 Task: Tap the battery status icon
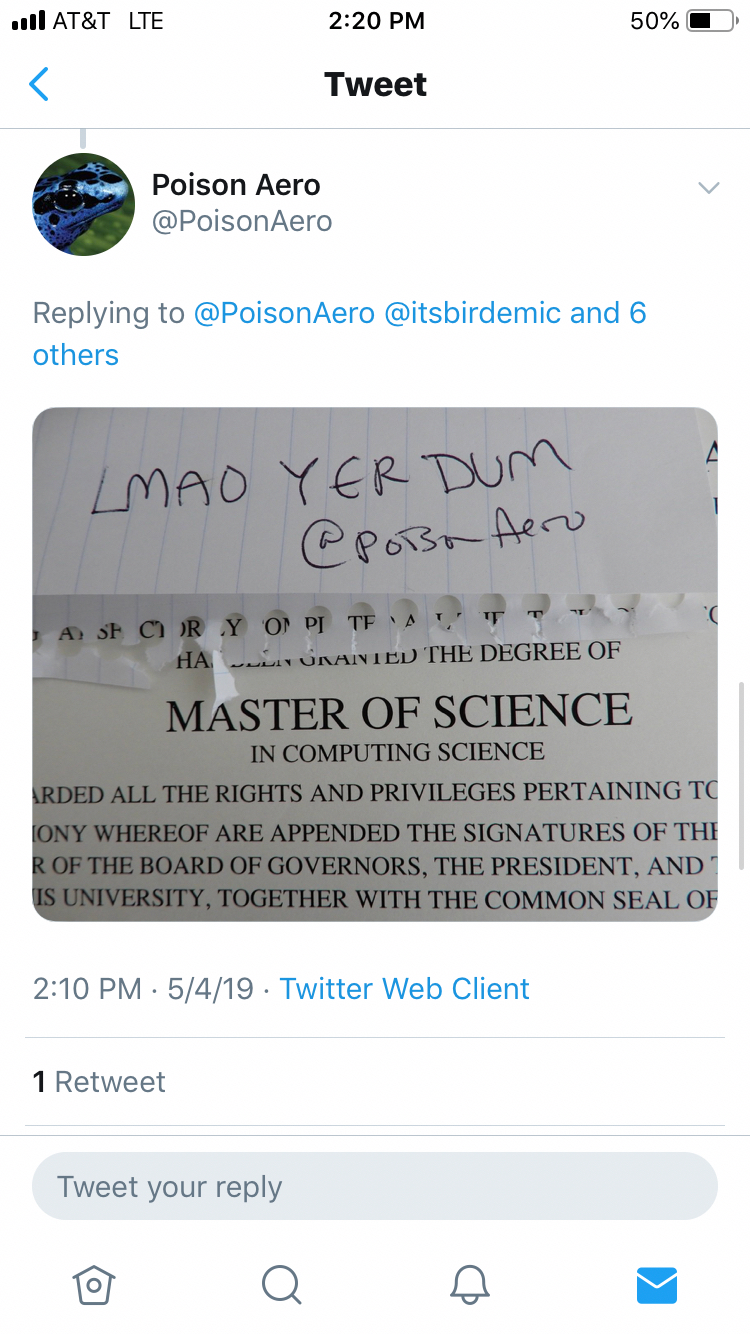712,21
